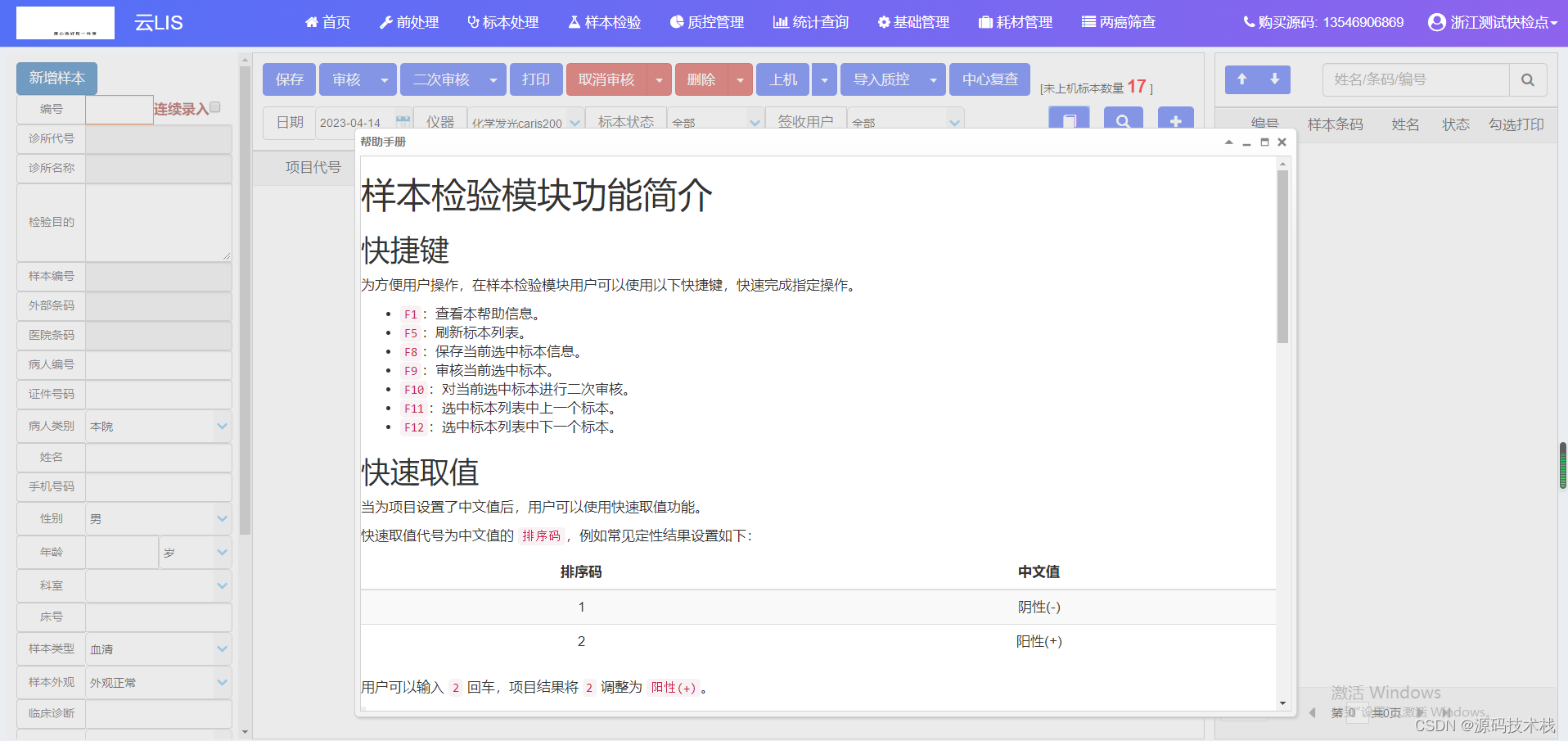This screenshot has height=741, width=1568.
Task: Open the date picker calendar icon
Action: pyautogui.click(x=403, y=121)
